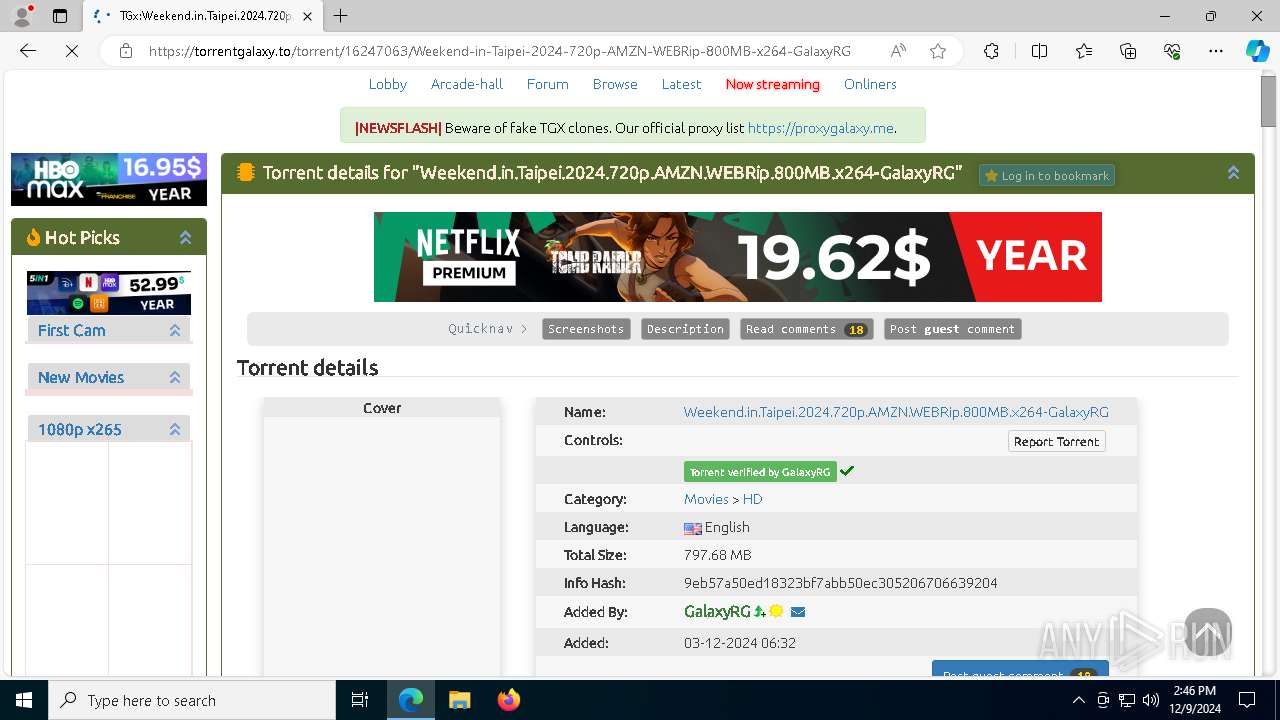Close the Weekend in Taipei tab
This screenshot has height=720, width=1280.
pyautogui.click(x=308, y=16)
